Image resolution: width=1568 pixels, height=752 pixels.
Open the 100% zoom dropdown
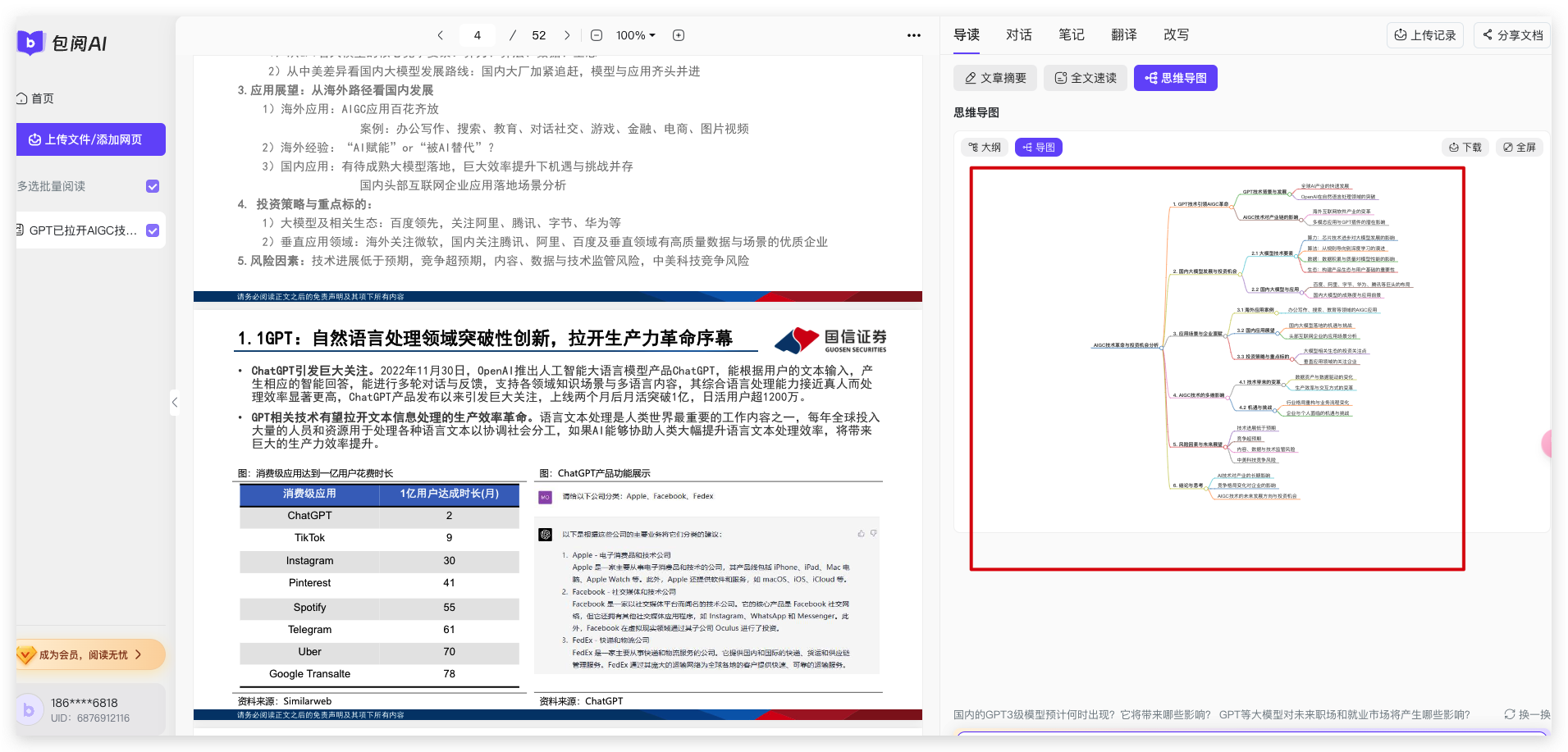click(636, 35)
